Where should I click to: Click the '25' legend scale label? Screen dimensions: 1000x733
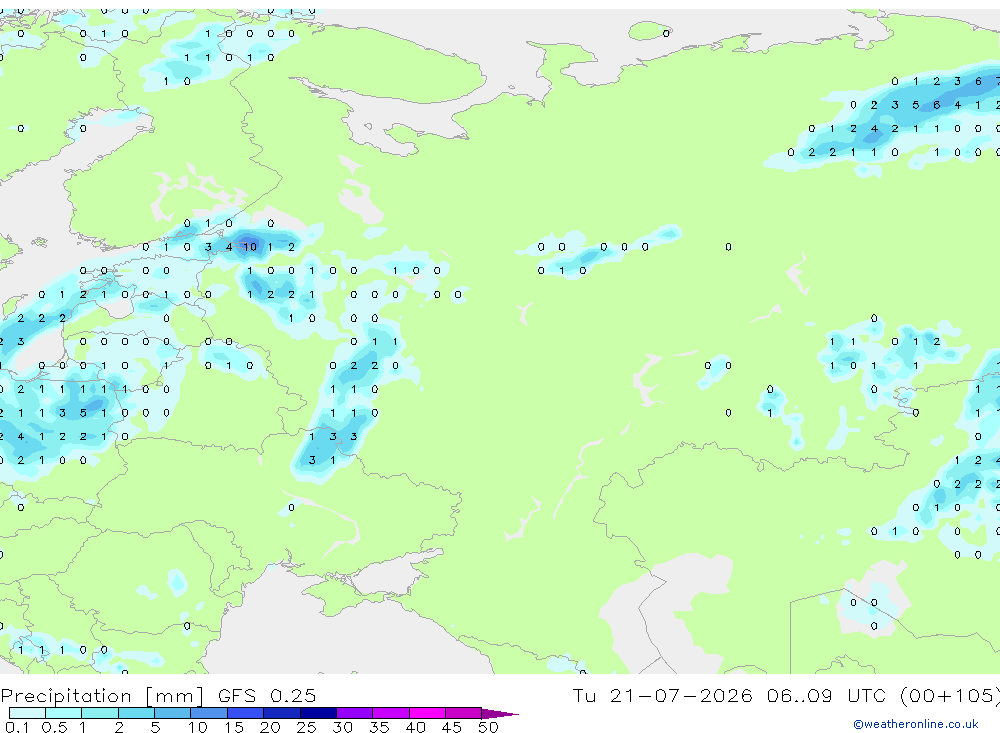click(x=306, y=727)
